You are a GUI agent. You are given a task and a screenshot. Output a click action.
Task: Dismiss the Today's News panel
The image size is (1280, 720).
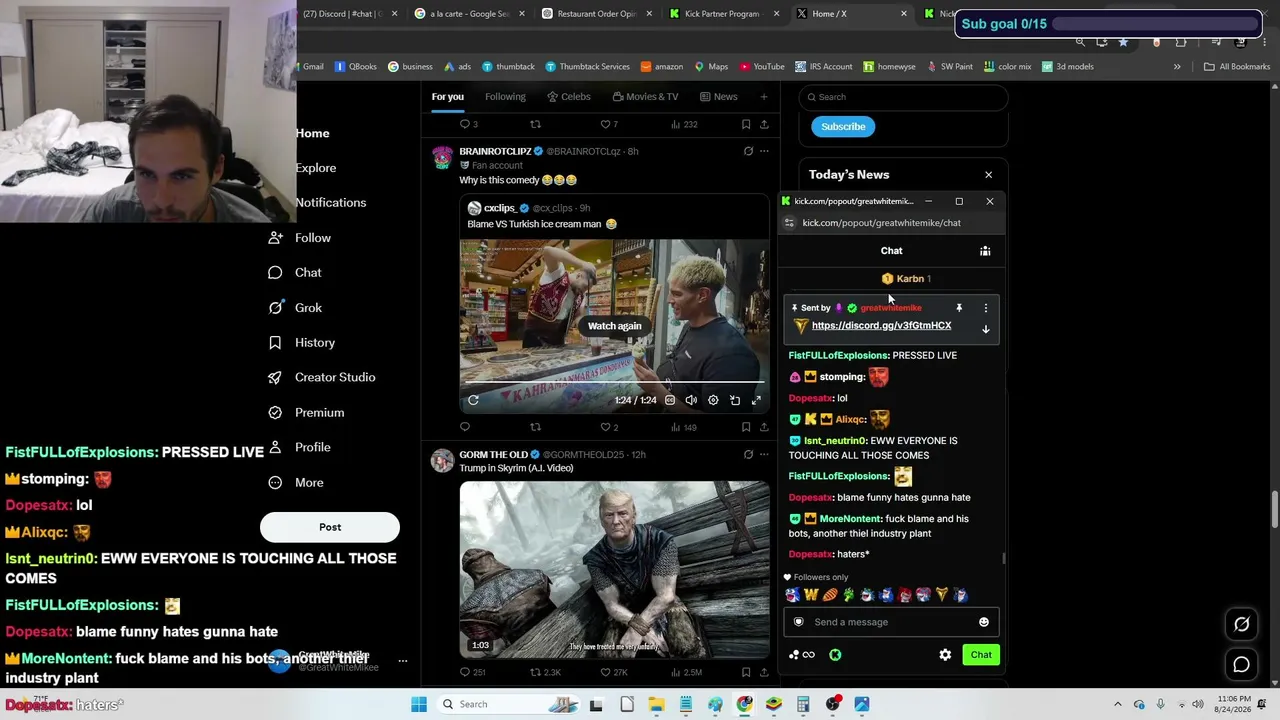point(988,175)
